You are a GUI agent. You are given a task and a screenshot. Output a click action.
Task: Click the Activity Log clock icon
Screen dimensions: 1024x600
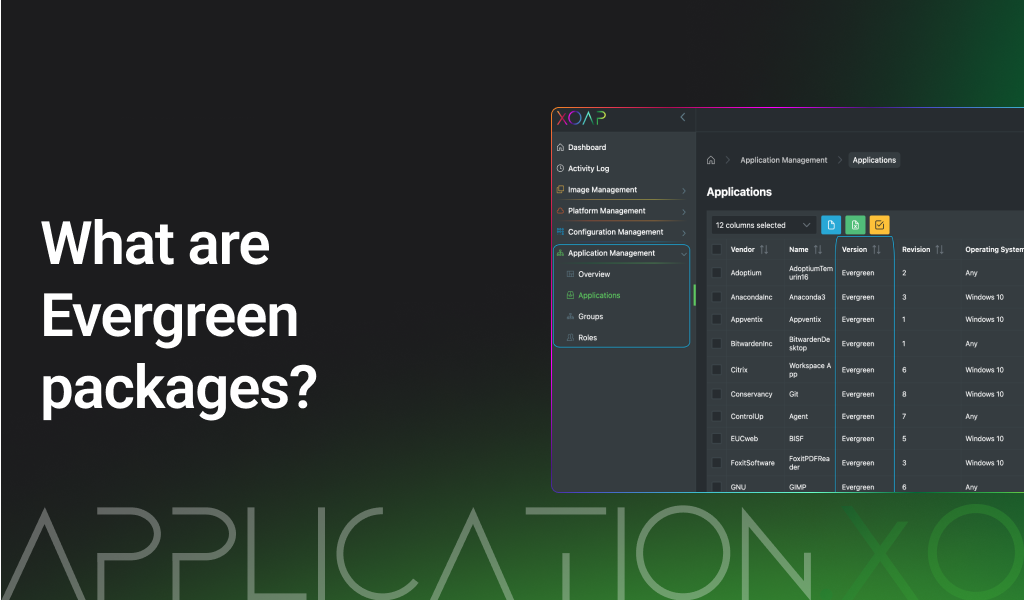(x=562, y=168)
